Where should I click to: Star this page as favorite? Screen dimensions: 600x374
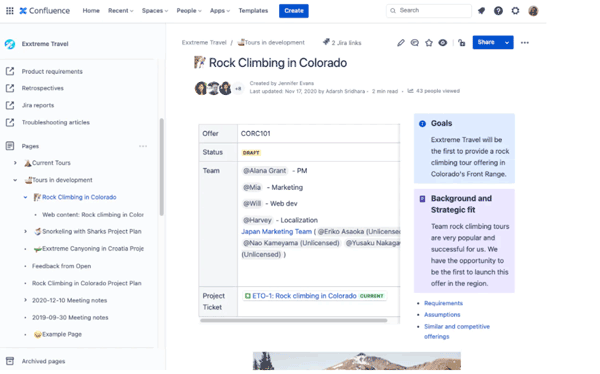pos(429,42)
